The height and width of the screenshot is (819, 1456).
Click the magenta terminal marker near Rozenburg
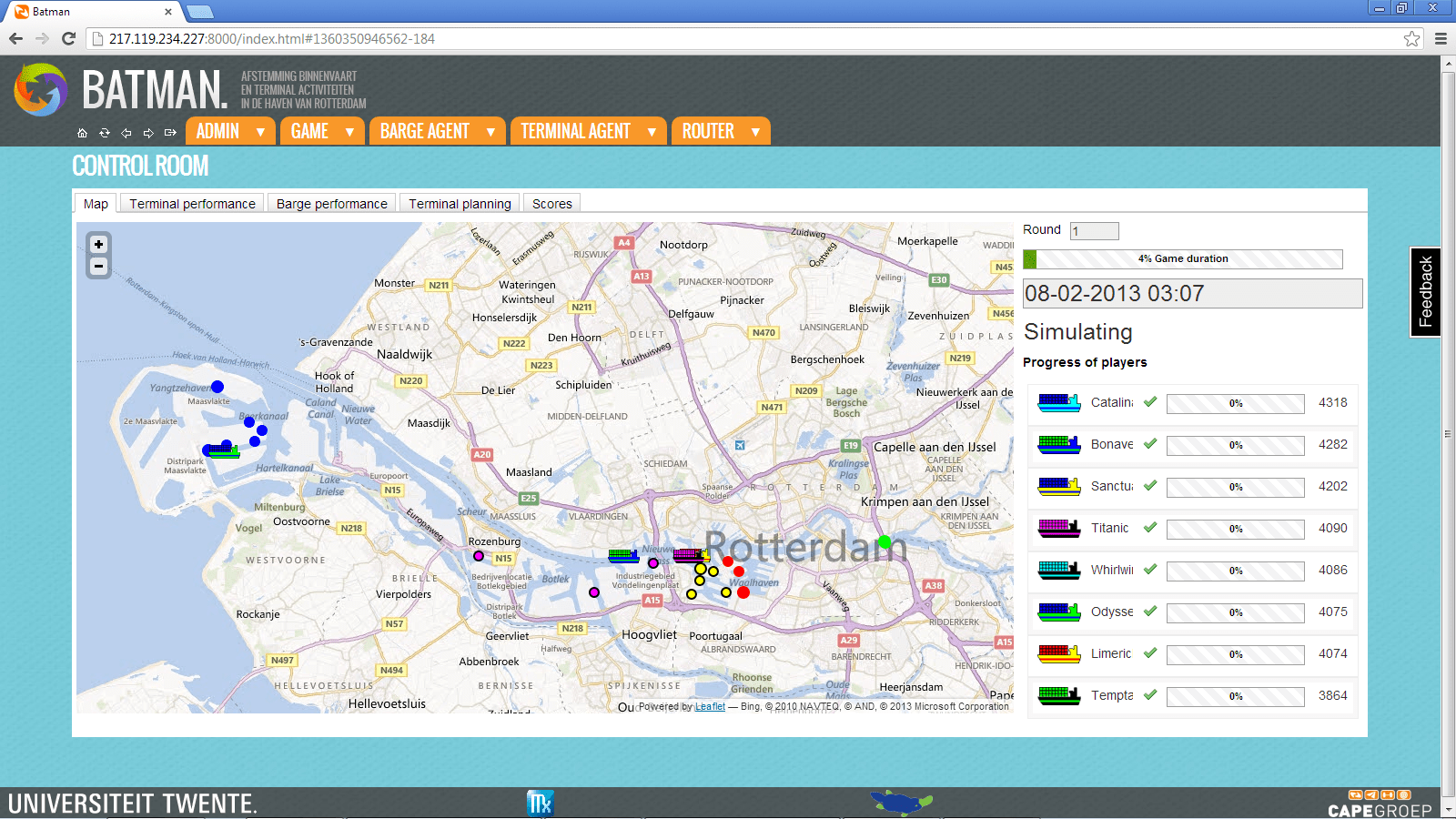coord(479,556)
